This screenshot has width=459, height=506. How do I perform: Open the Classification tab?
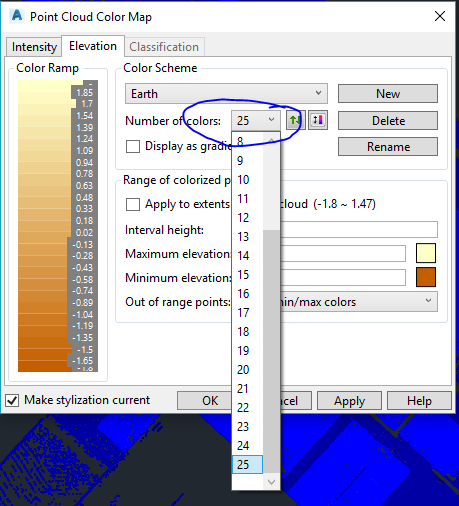164,47
